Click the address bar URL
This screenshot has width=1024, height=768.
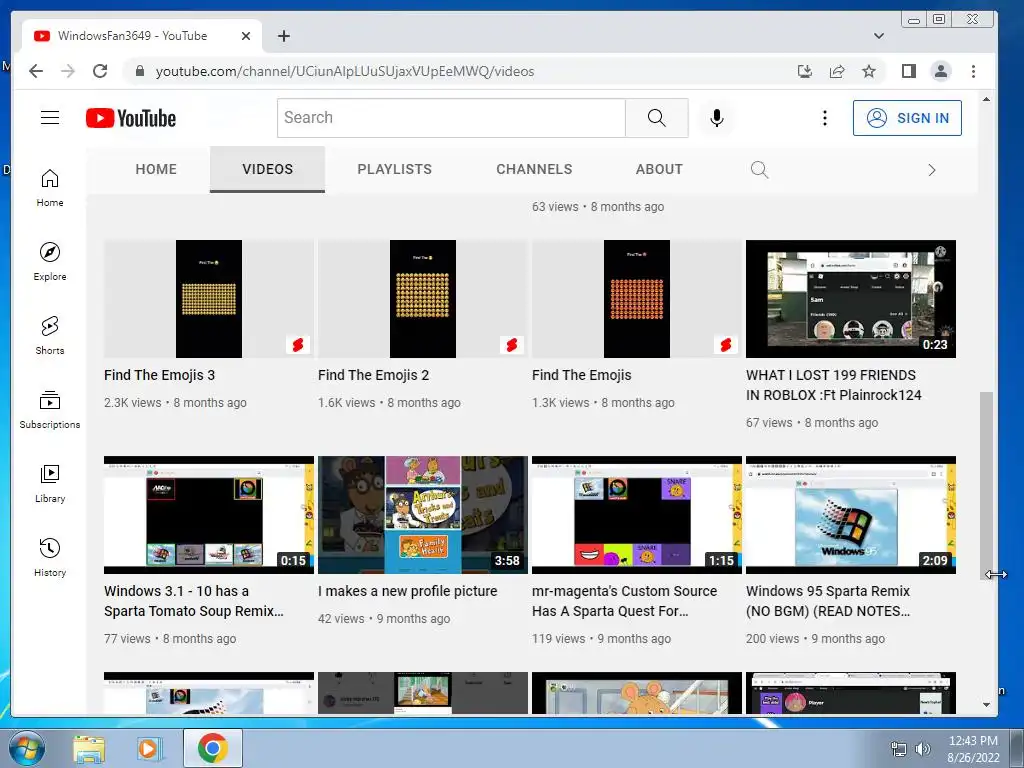click(345, 71)
